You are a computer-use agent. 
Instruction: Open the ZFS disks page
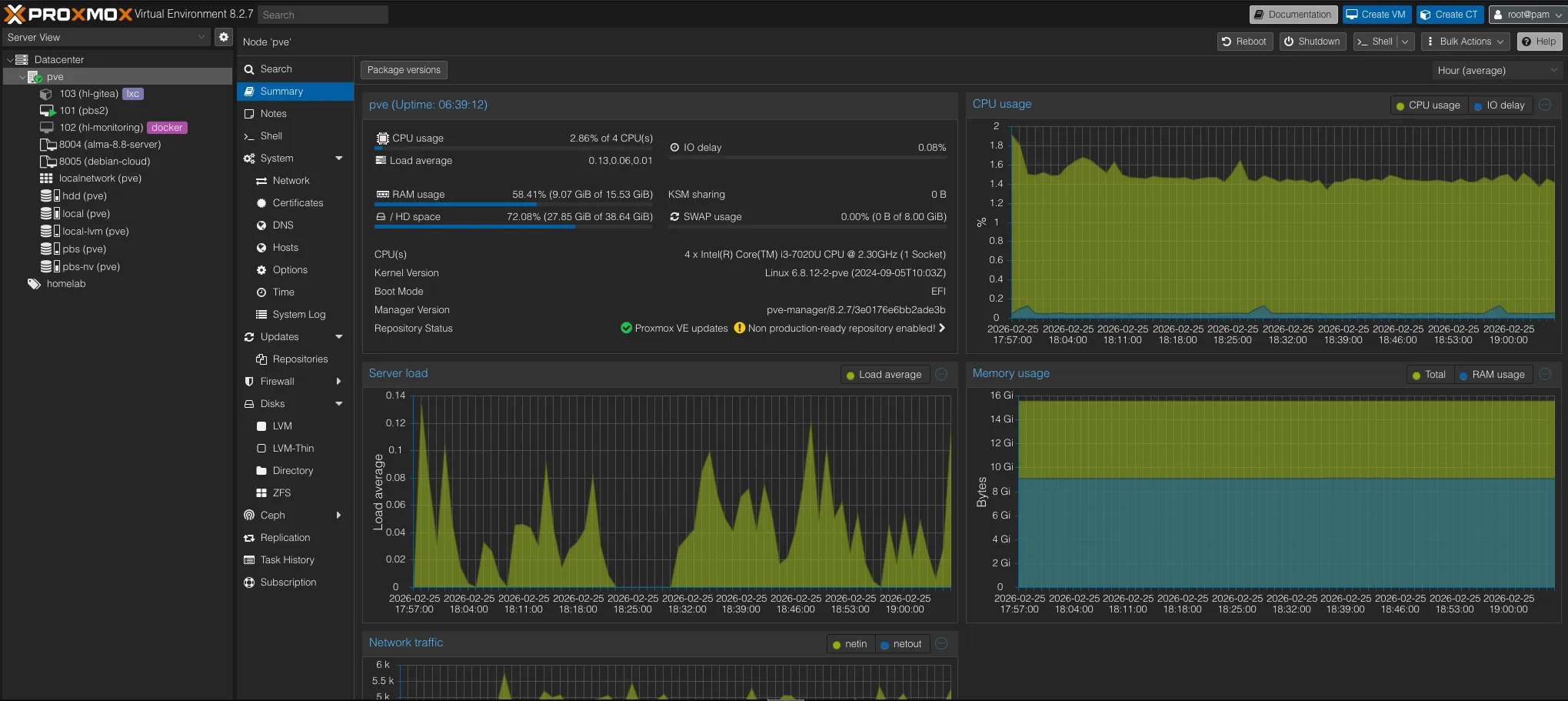click(x=281, y=493)
